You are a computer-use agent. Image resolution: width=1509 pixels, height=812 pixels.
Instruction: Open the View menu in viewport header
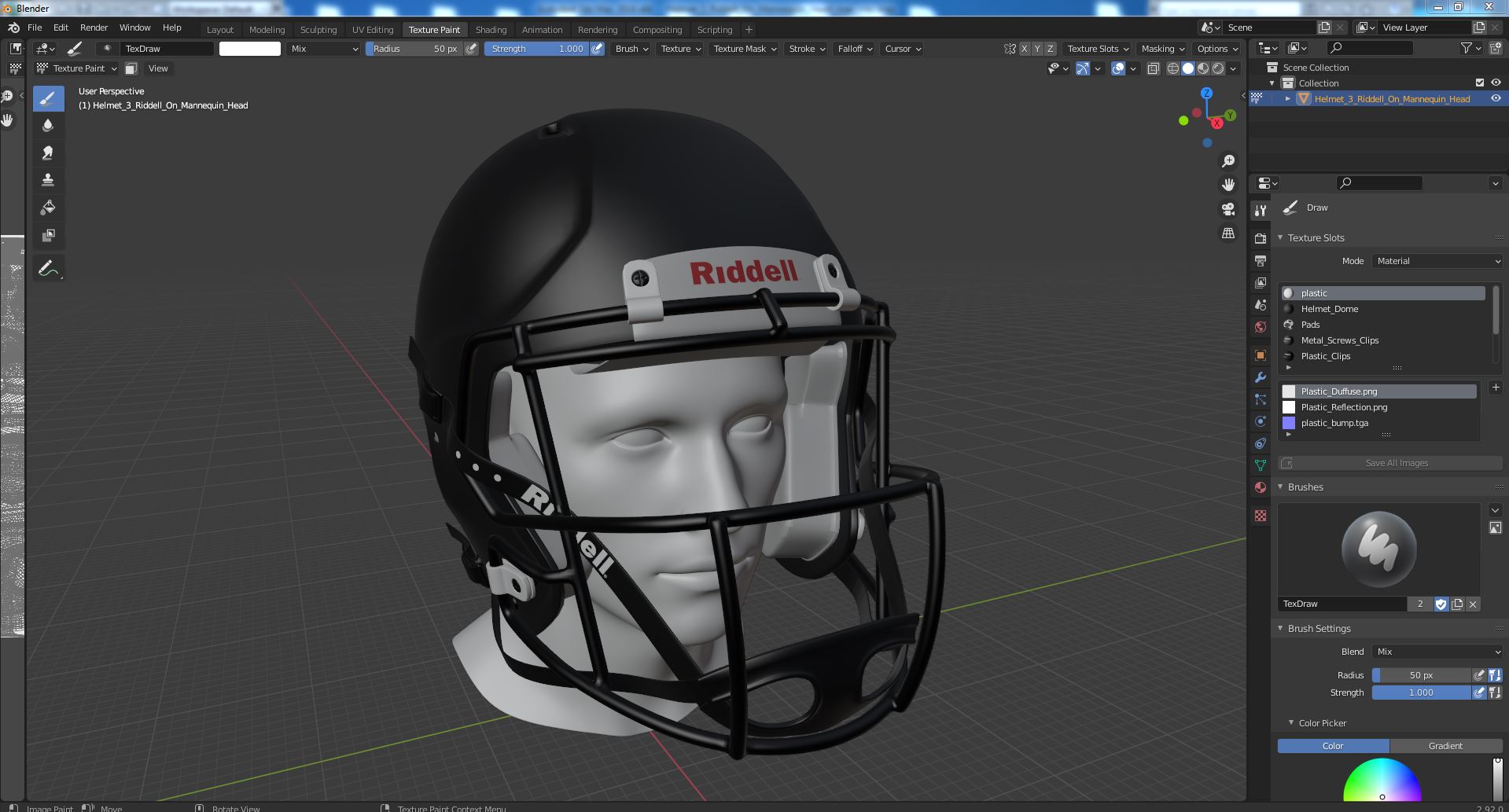point(158,68)
